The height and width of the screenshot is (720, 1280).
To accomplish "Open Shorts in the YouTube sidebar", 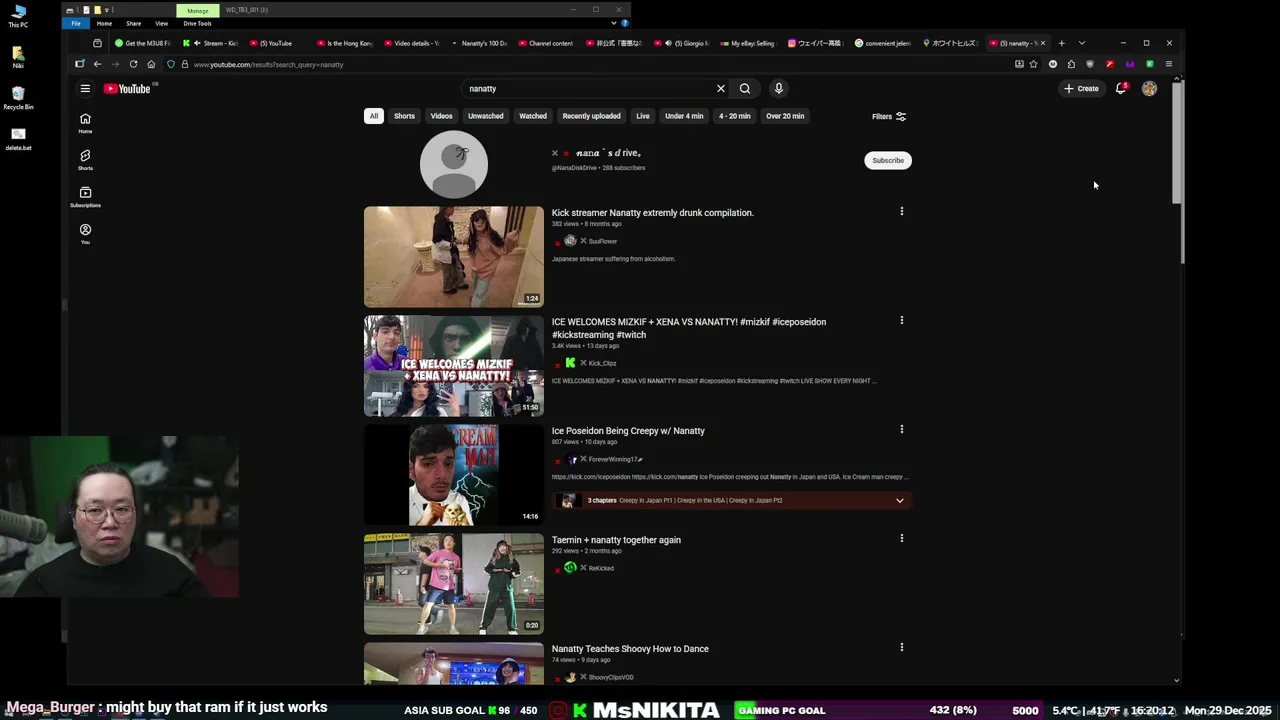I will pos(85,160).
